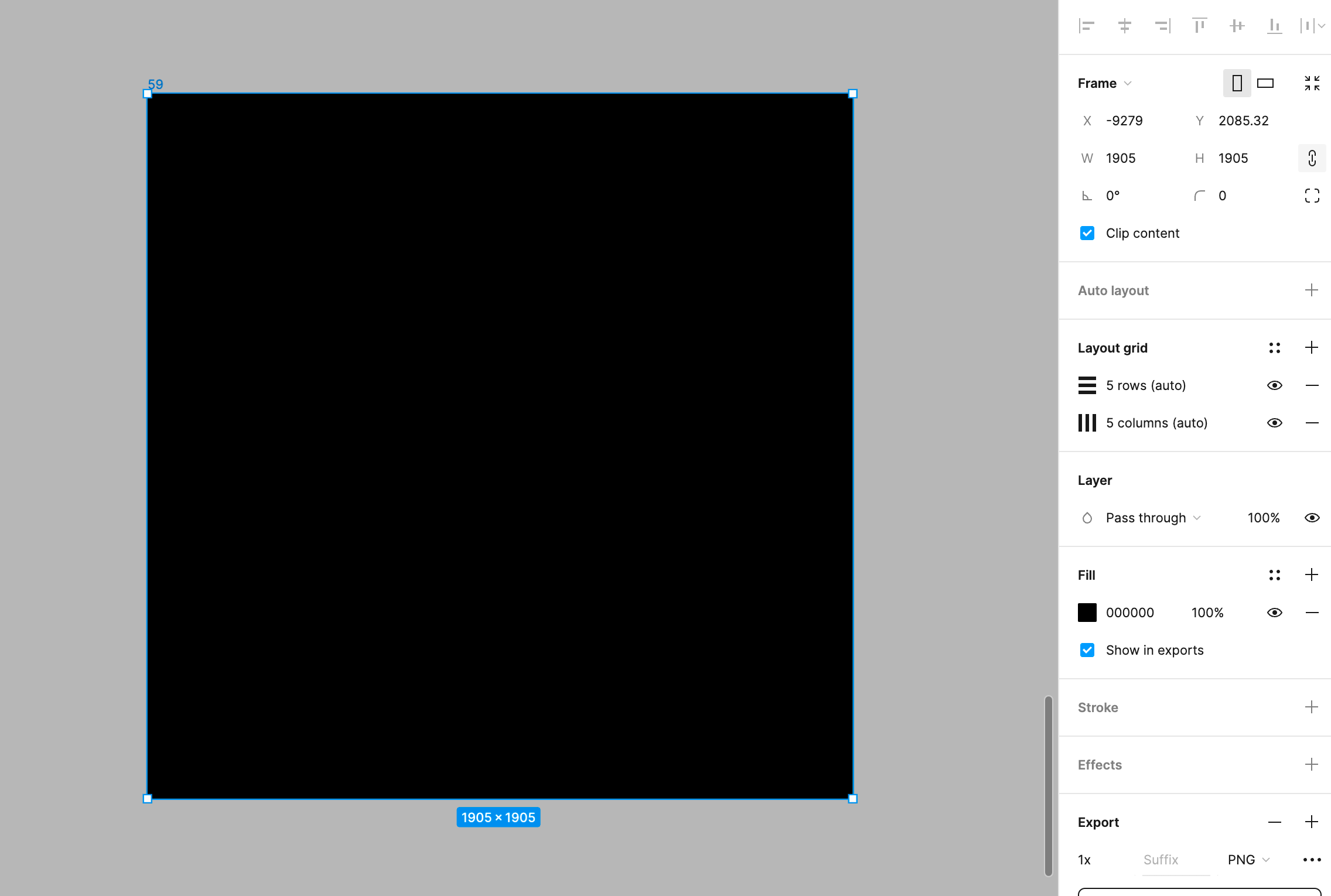Click the add Layout grid icon
Viewport: 1331px width, 896px height.
[1311, 348]
